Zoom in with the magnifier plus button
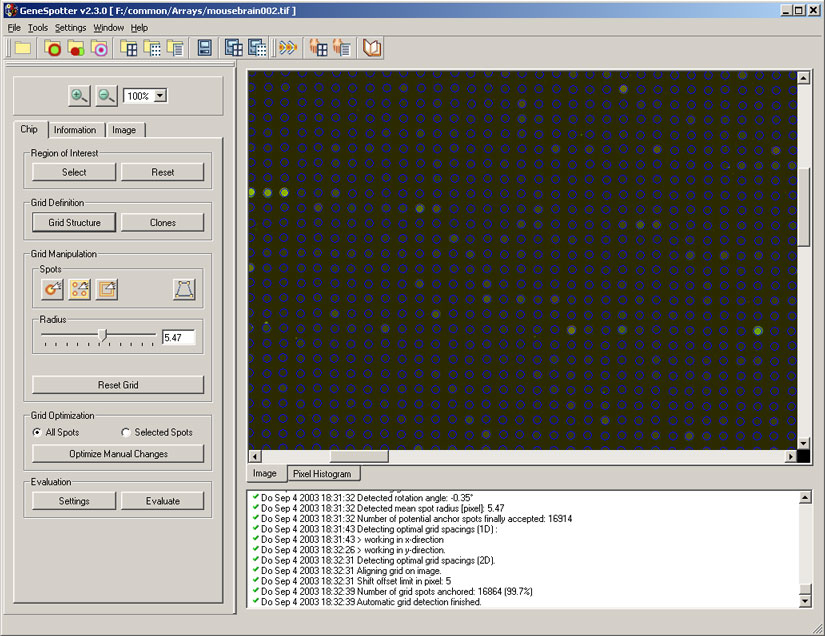The width and height of the screenshot is (825, 636). click(78, 96)
